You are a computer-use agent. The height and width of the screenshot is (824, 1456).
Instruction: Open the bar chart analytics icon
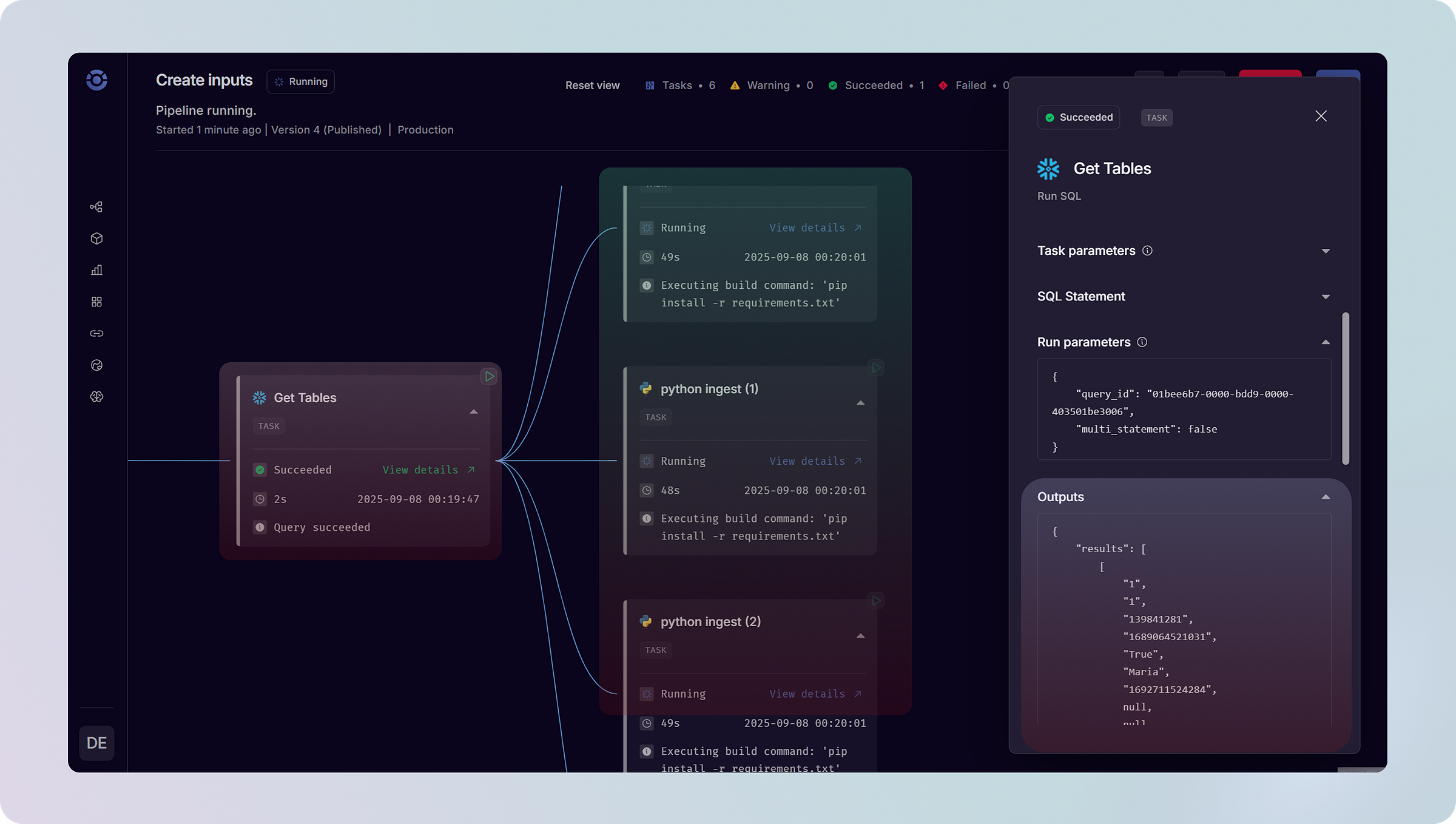tap(96, 270)
